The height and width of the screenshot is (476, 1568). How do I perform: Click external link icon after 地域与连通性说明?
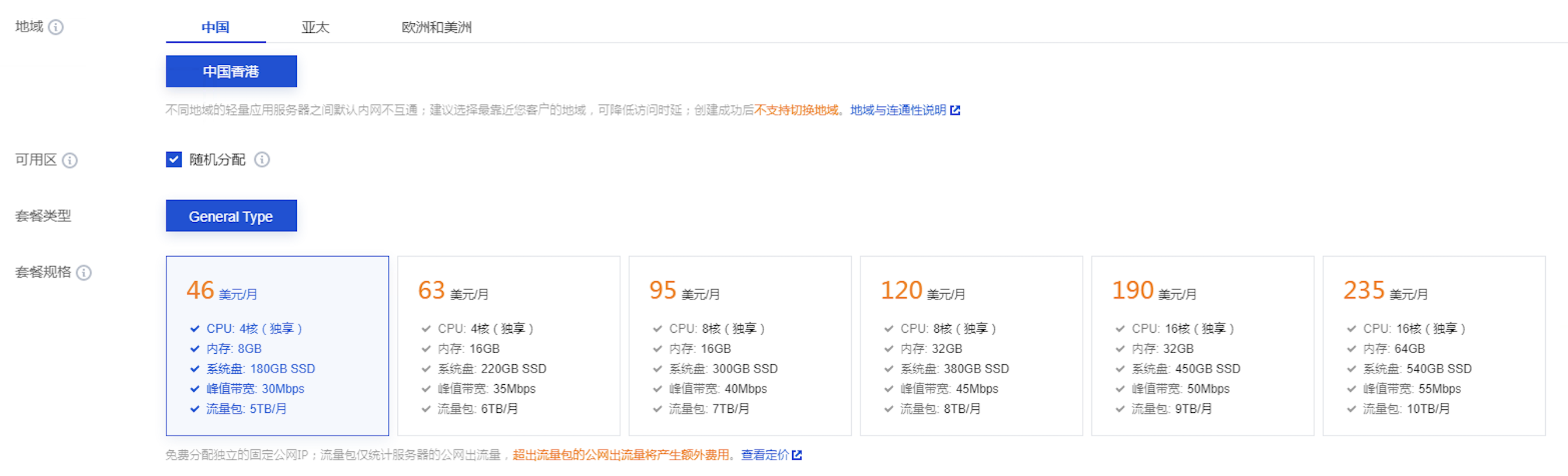[x=955, y=111]
